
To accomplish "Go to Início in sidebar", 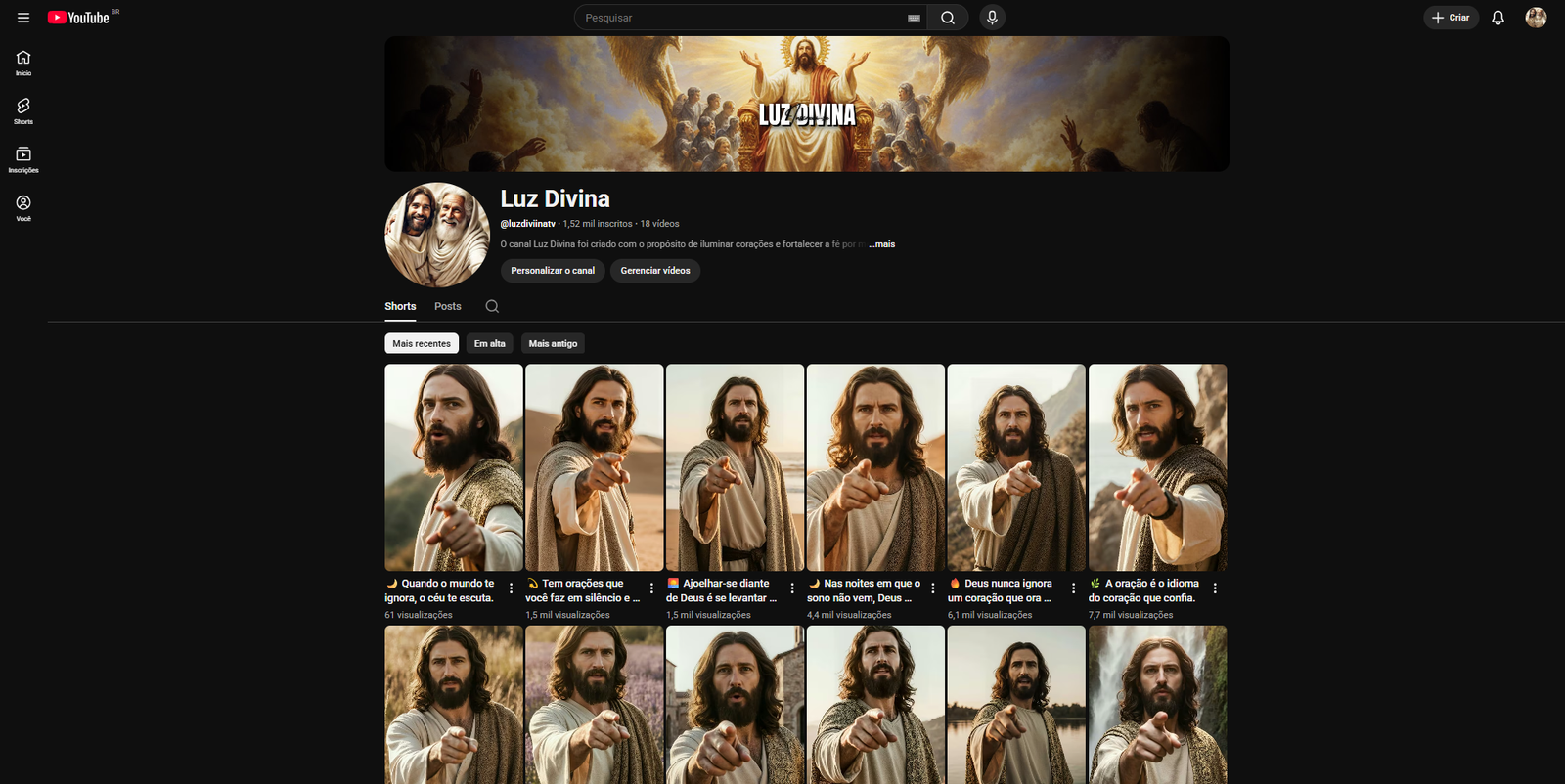I will click(23, 63).
